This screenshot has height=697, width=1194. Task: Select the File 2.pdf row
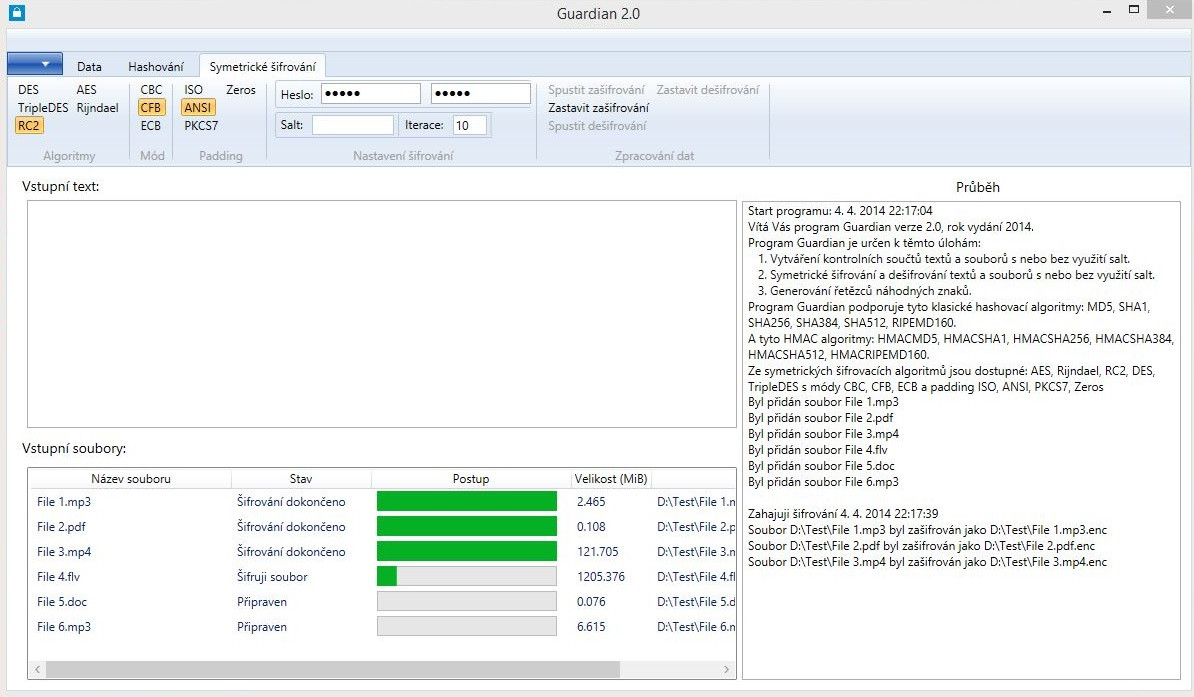coord(382,526)
